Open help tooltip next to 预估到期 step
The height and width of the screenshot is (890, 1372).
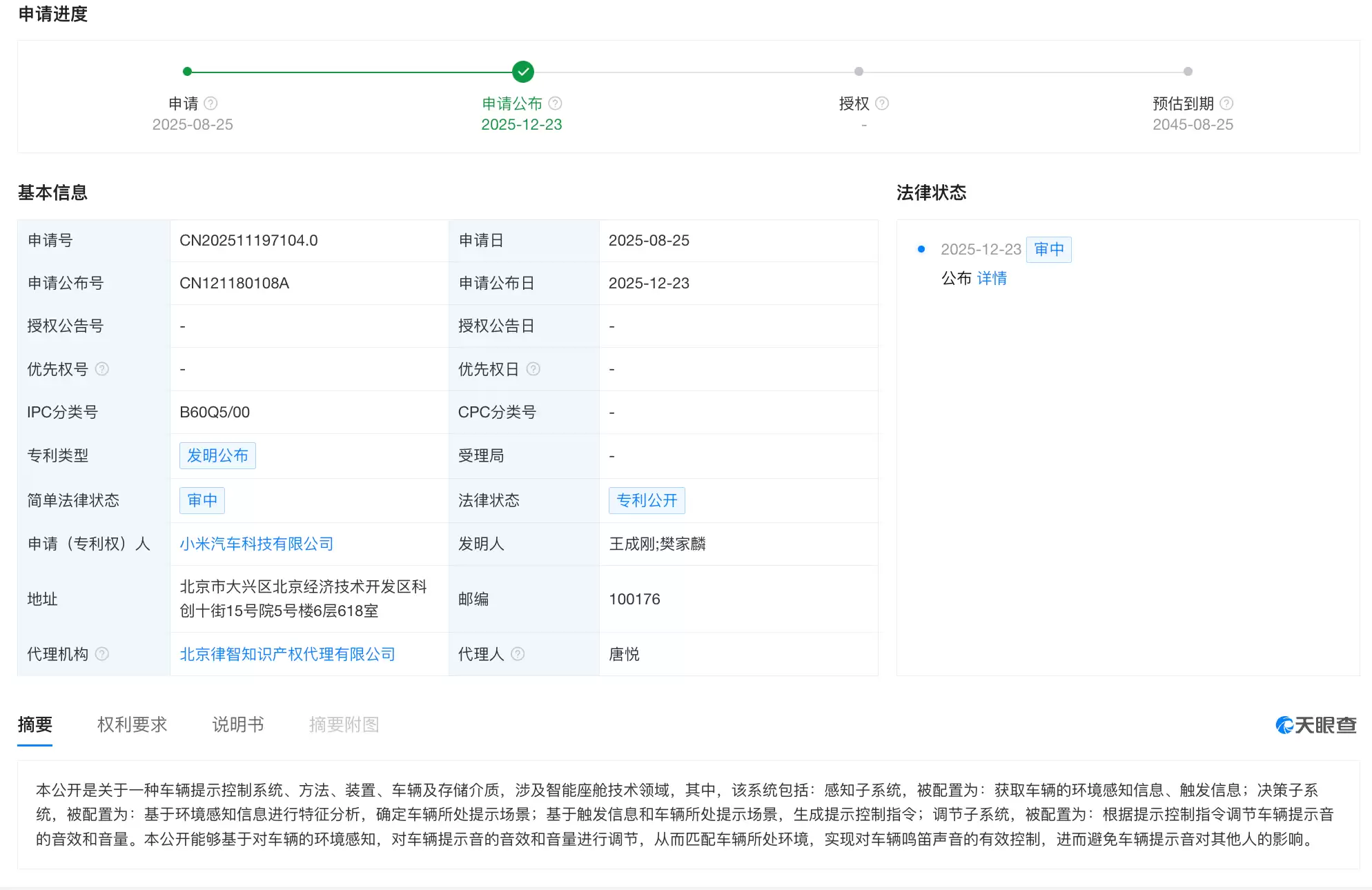tap(1227, 103)
